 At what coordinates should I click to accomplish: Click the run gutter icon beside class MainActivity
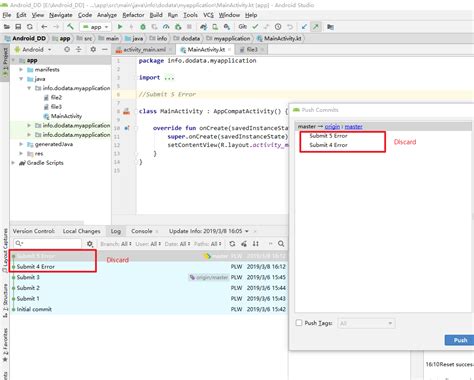point(126,111)
